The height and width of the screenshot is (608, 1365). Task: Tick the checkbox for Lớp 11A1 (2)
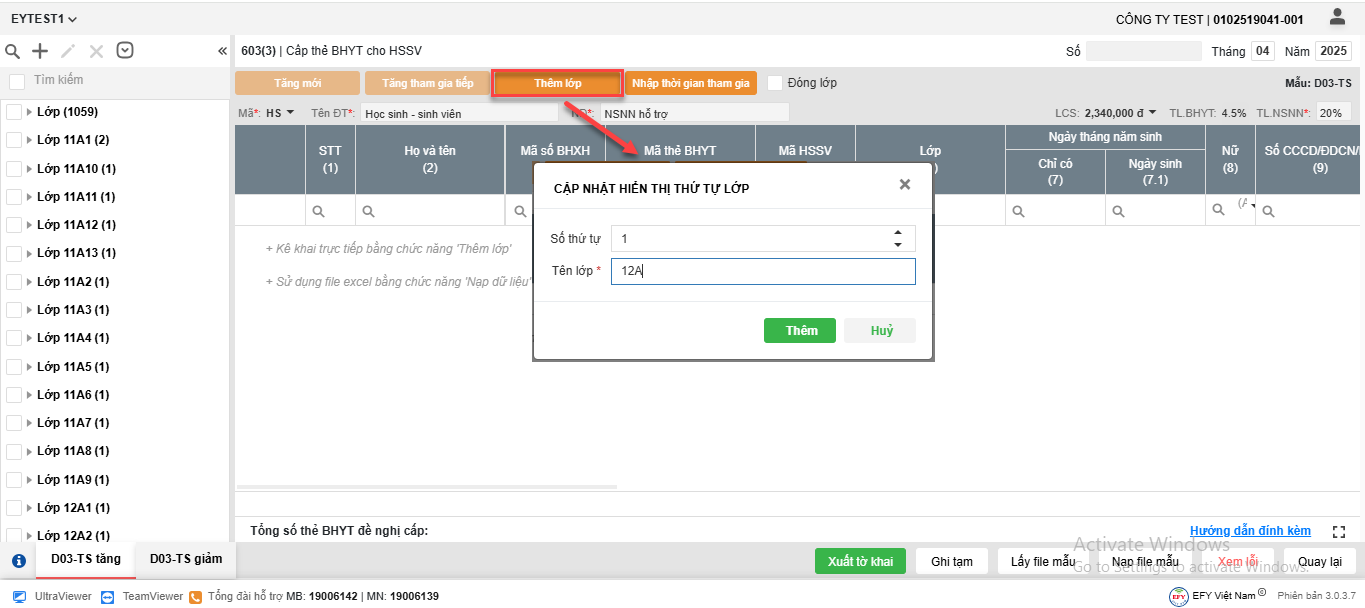[14, 141]
